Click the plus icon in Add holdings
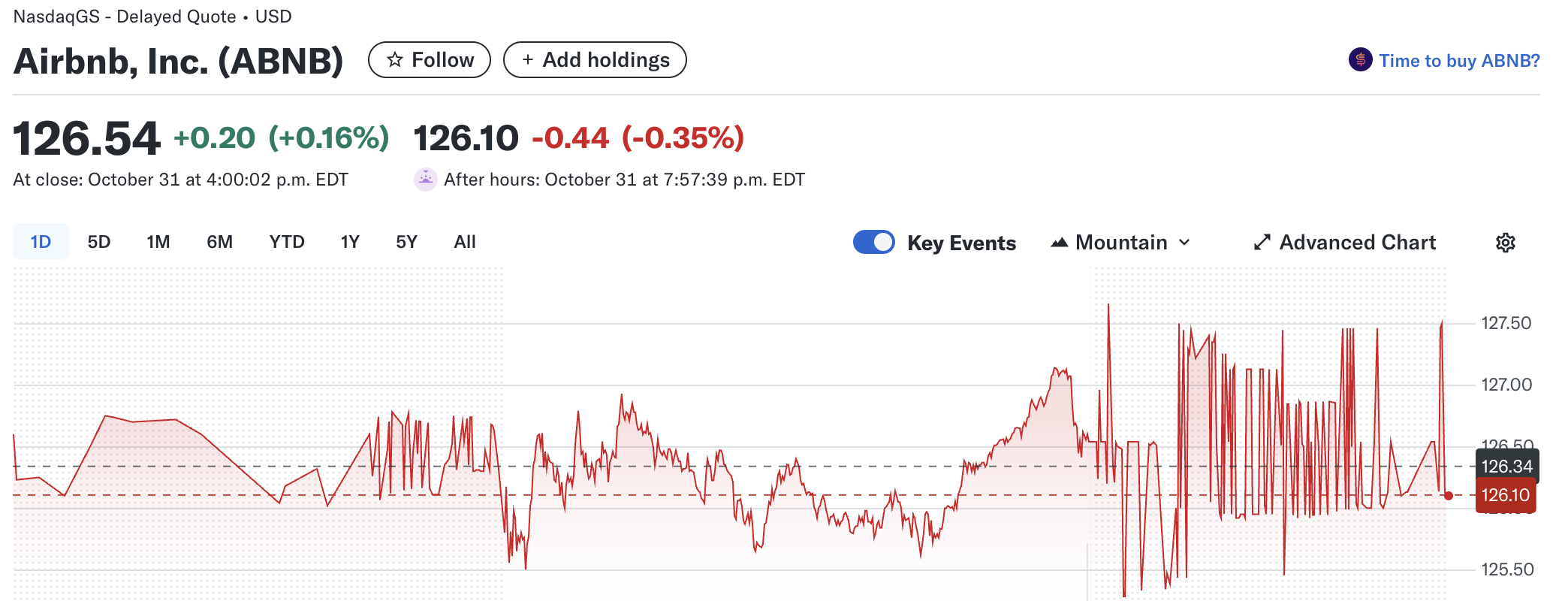The image size is (1568, 601). tap(528, 60)
